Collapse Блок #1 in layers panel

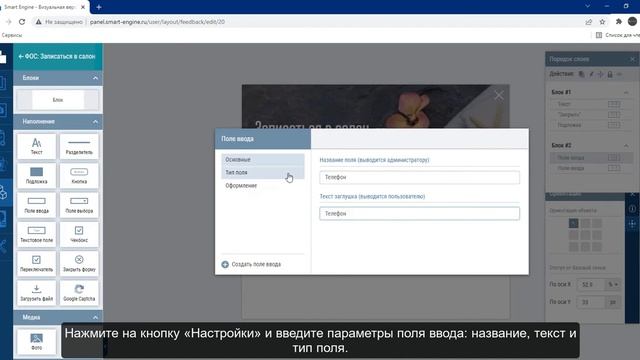coord(626,93)
